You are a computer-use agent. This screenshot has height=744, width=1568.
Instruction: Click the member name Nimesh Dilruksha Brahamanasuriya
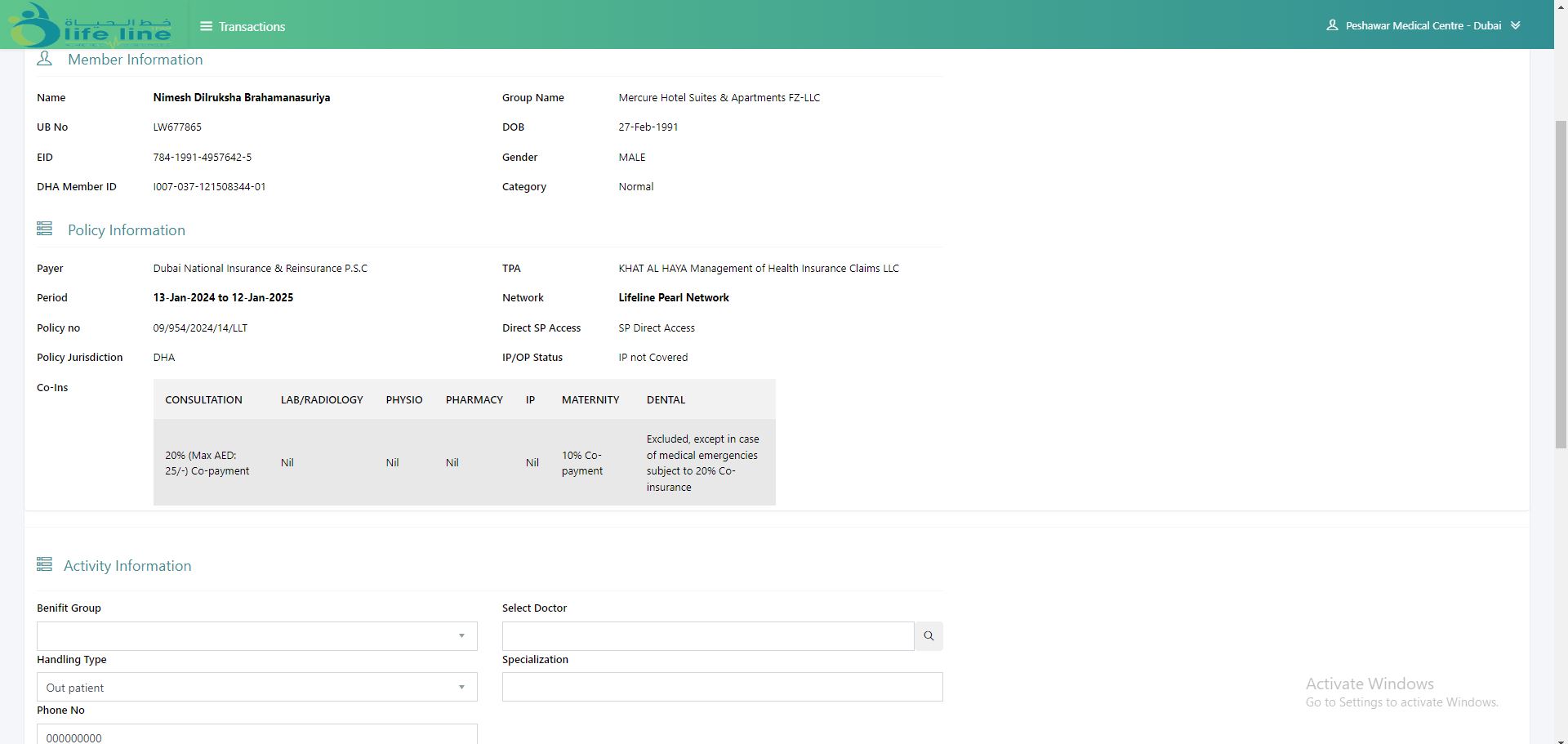pos(242,98)
